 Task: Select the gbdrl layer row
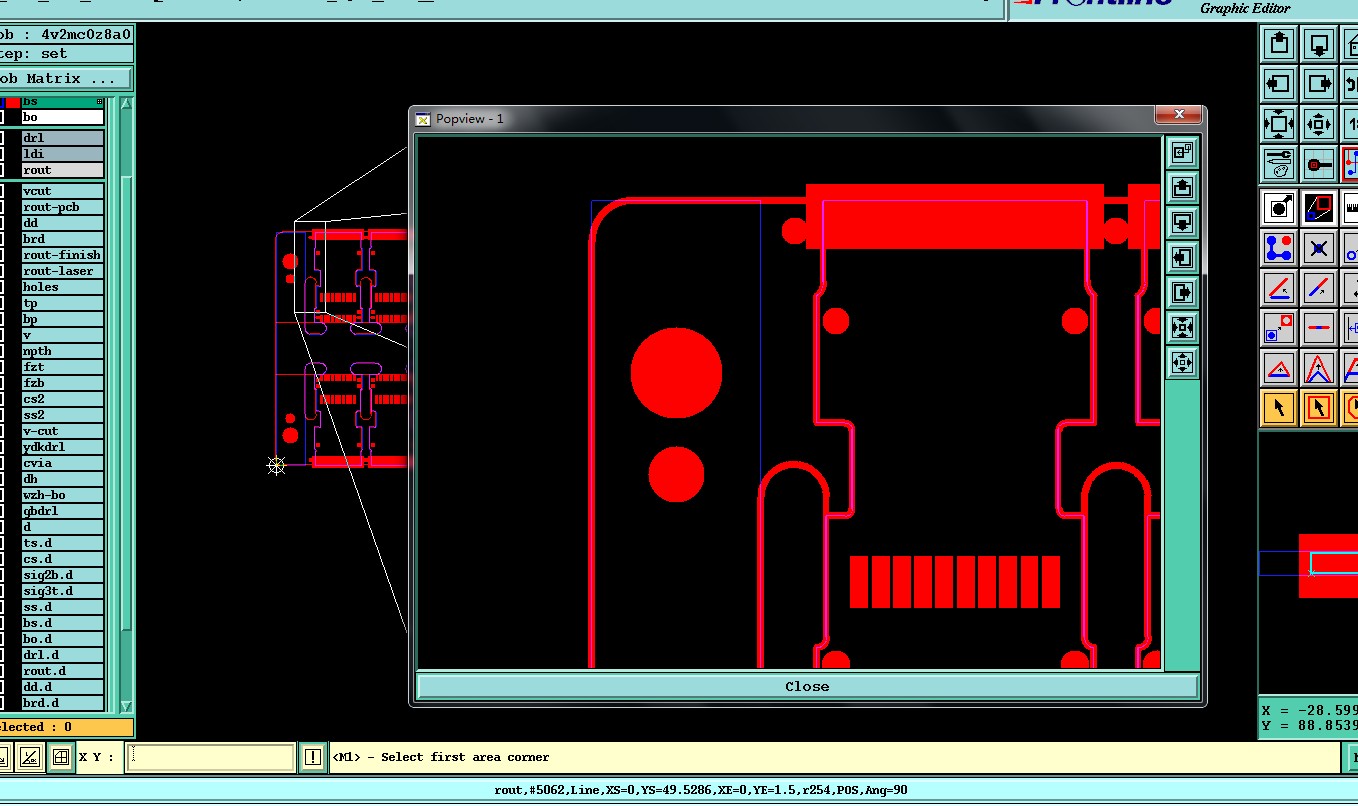pyautogui.click(x=62, y=511)
